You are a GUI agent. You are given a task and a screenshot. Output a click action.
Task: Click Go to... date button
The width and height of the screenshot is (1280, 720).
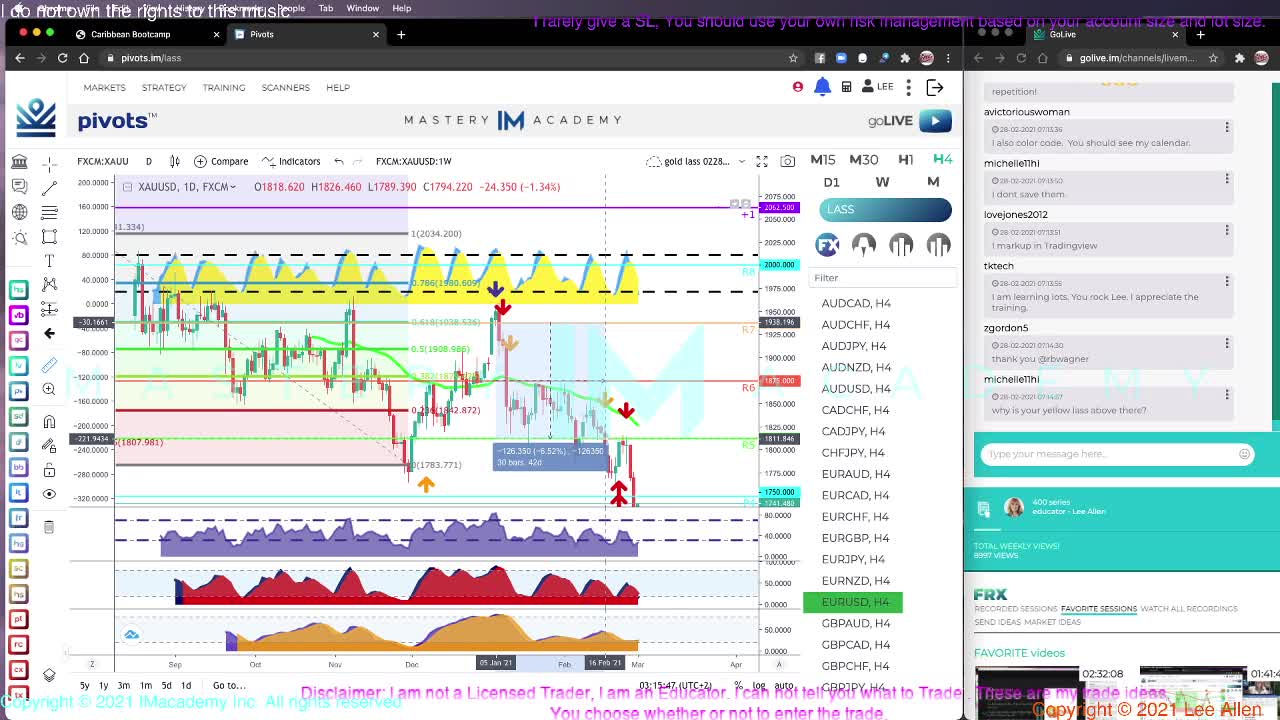228,685
